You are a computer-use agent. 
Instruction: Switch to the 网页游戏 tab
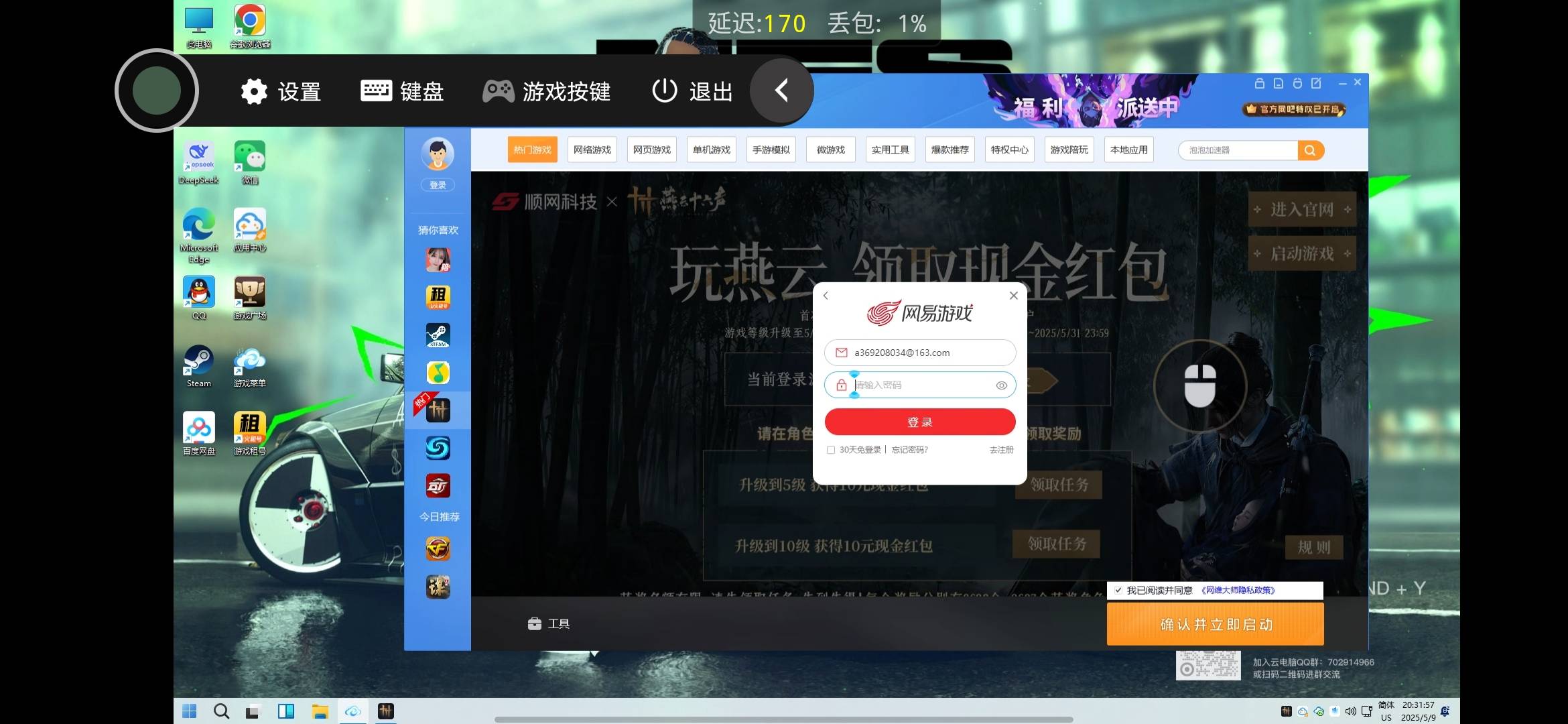(x=652, y=150)
